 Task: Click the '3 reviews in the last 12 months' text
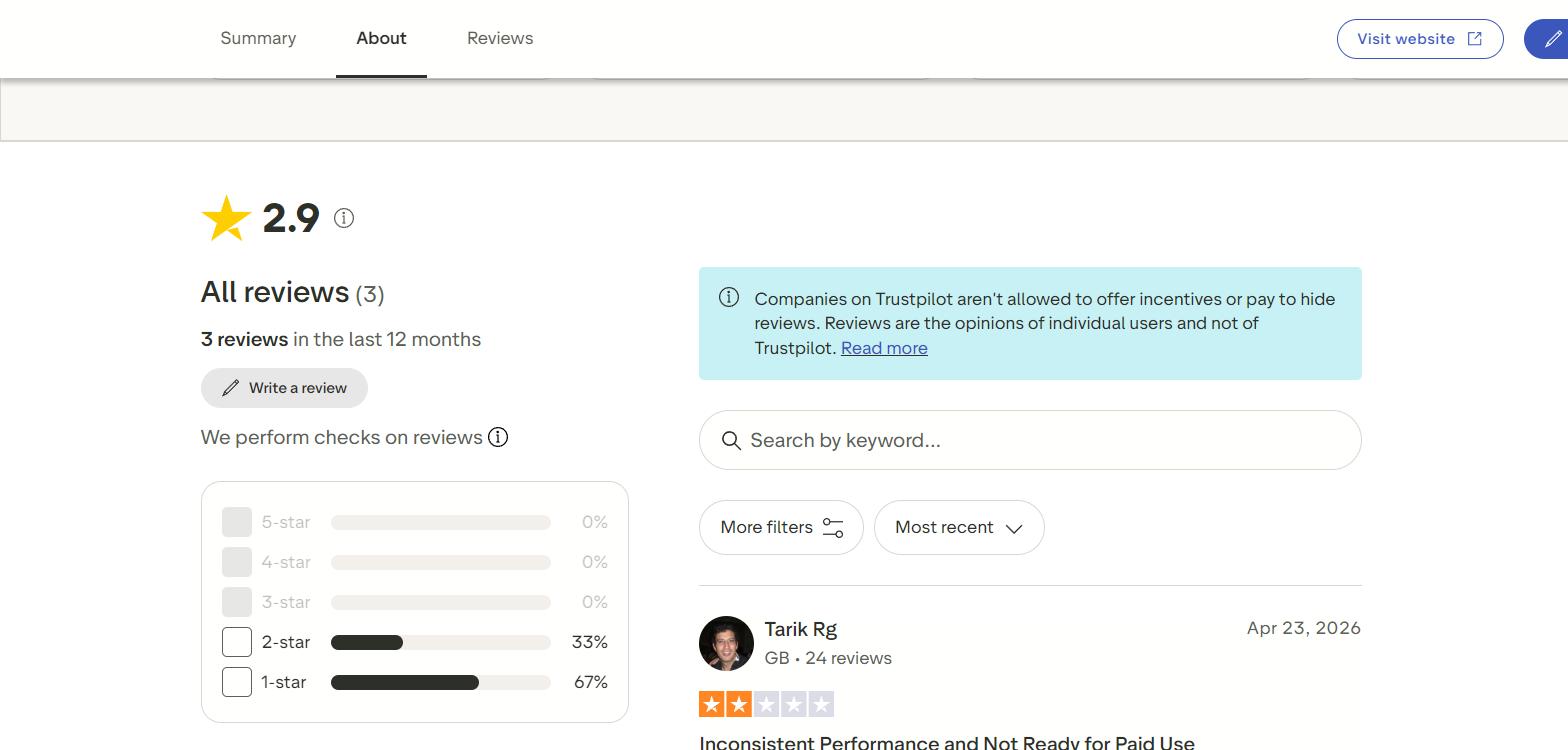click(x=341, y=339)
